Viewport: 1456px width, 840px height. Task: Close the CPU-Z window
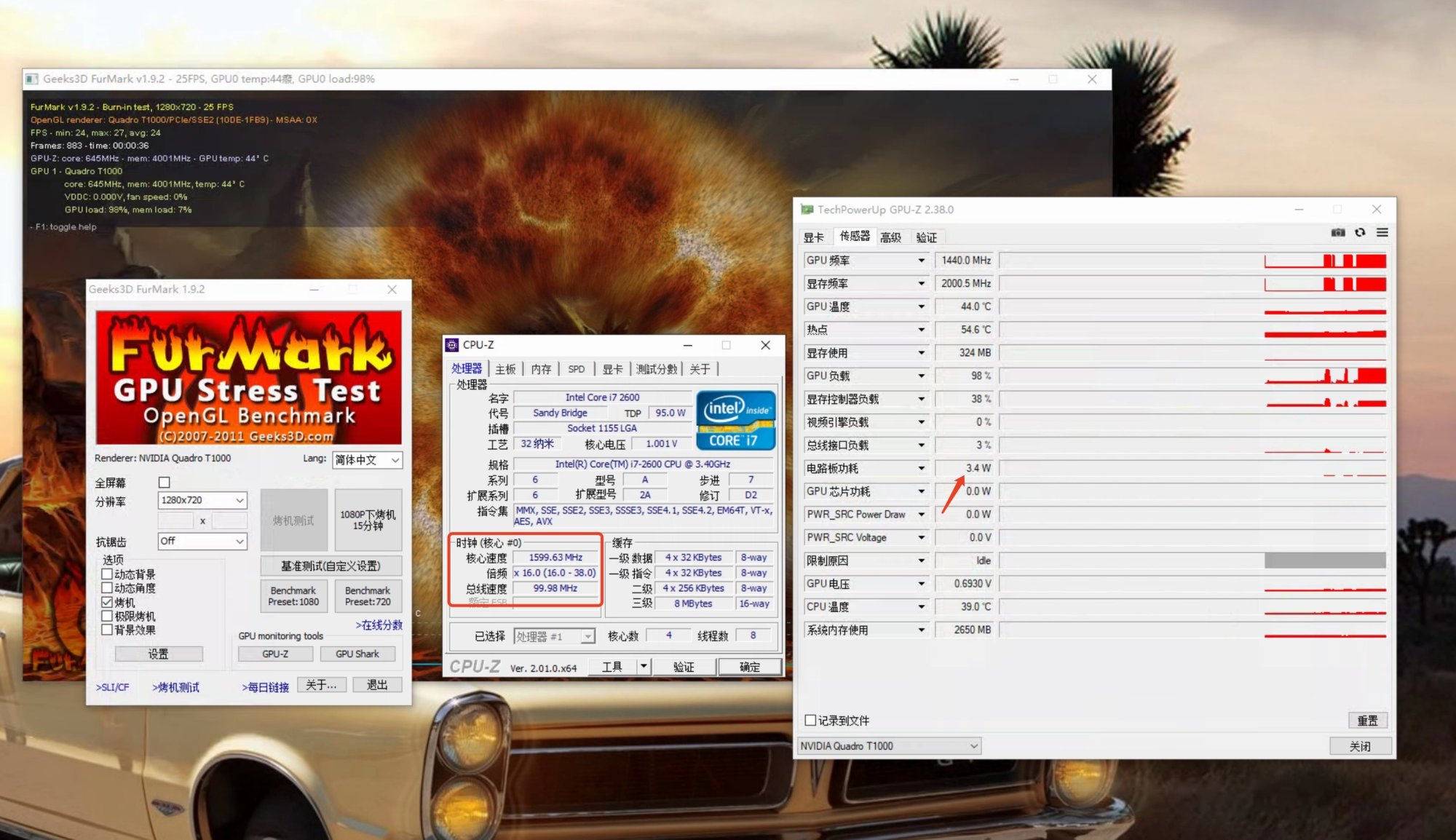point(766,345)
